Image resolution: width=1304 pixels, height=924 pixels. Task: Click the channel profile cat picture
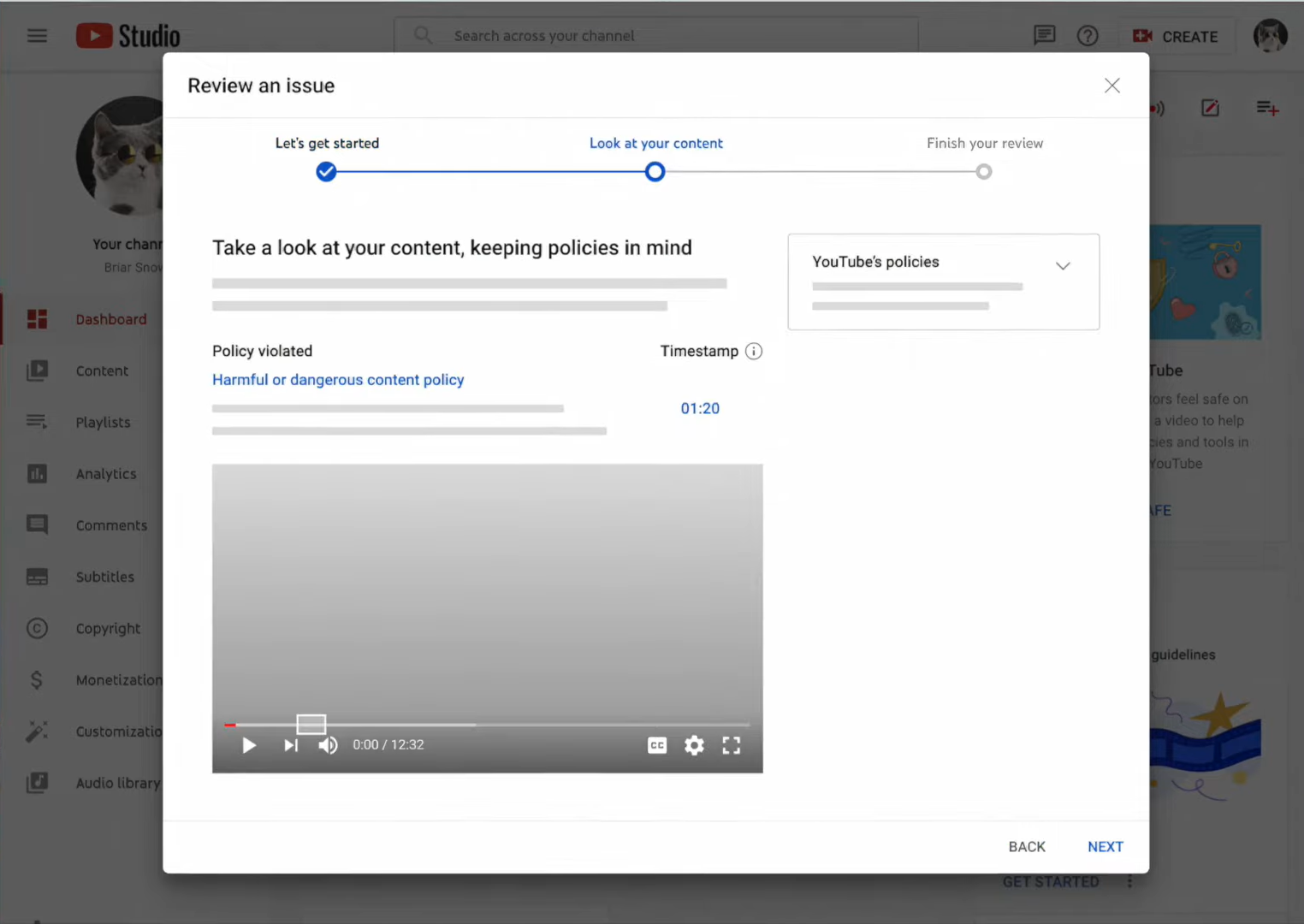[x=120, y=156]
